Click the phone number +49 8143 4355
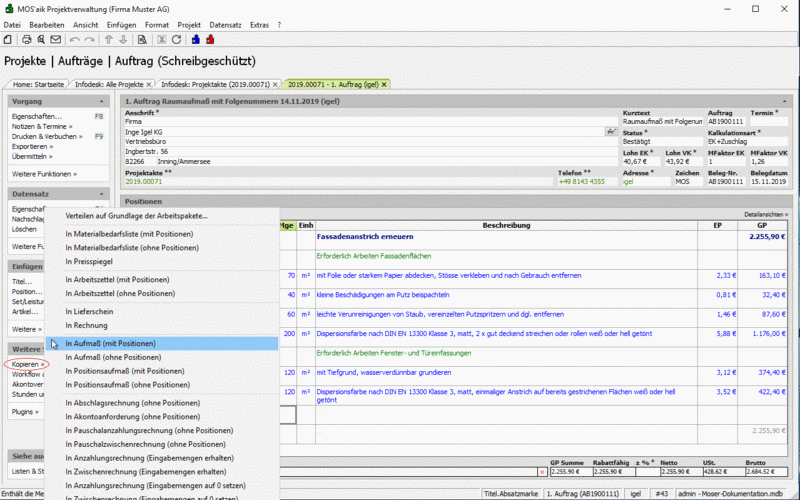This screenshot has width=800, height=500. pyautogui.click(x=581, y=182)
